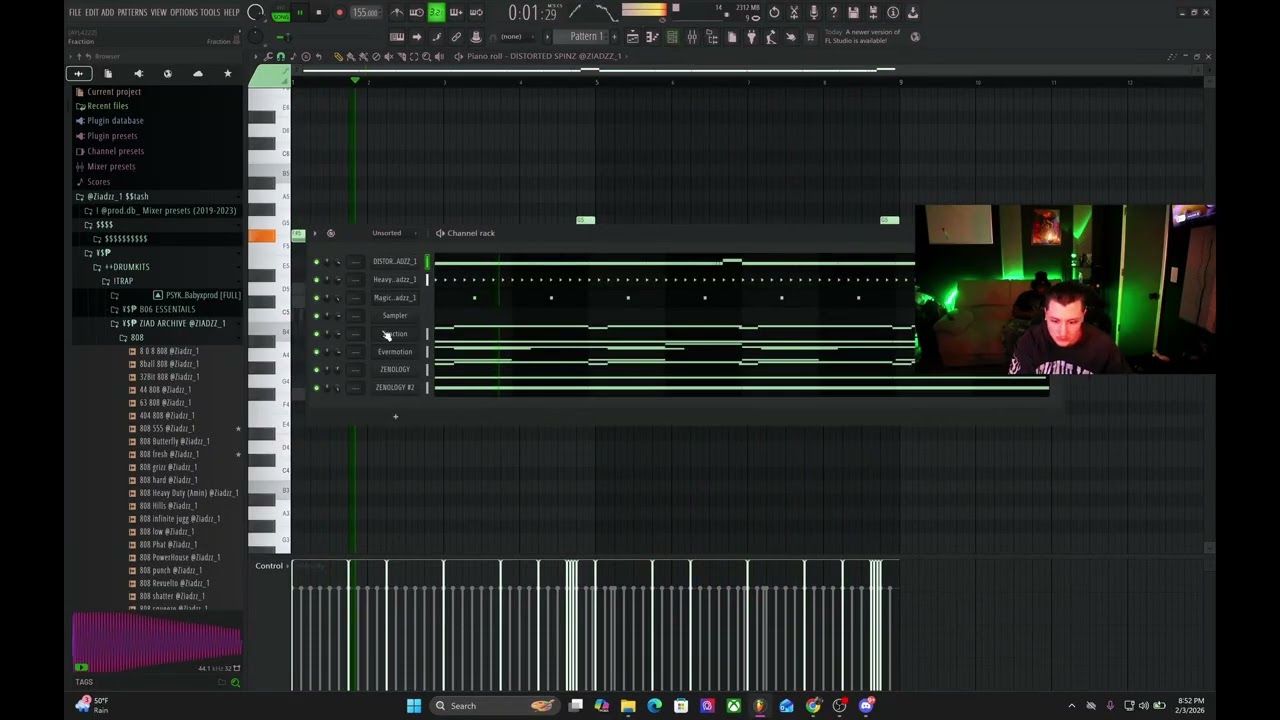The width and height of the screenshot is (1280, 720).
Task: Open the TOOLS menu
Action: click(x=210, y=13)
